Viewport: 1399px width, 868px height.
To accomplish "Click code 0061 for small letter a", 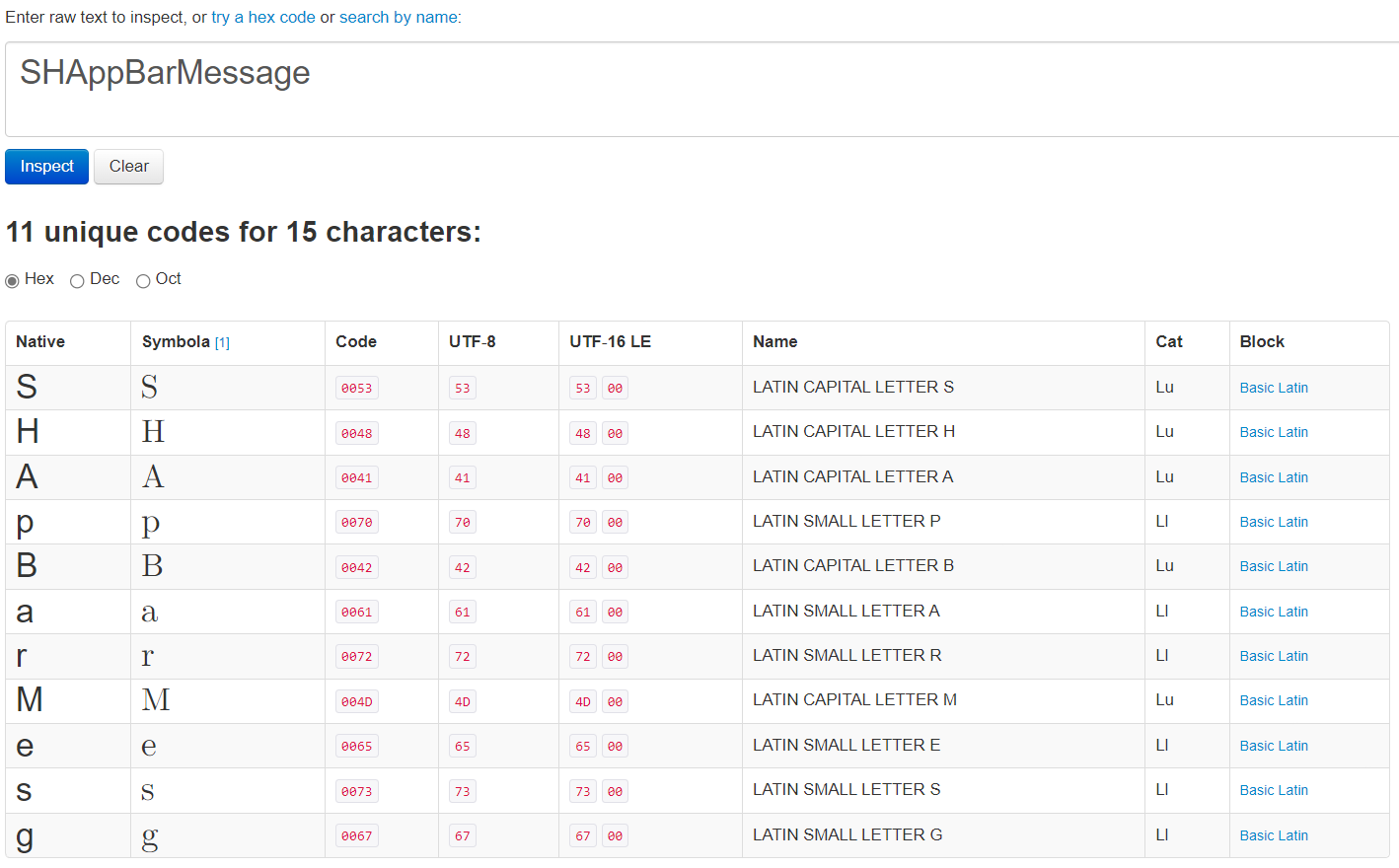I will click(356, 612).
